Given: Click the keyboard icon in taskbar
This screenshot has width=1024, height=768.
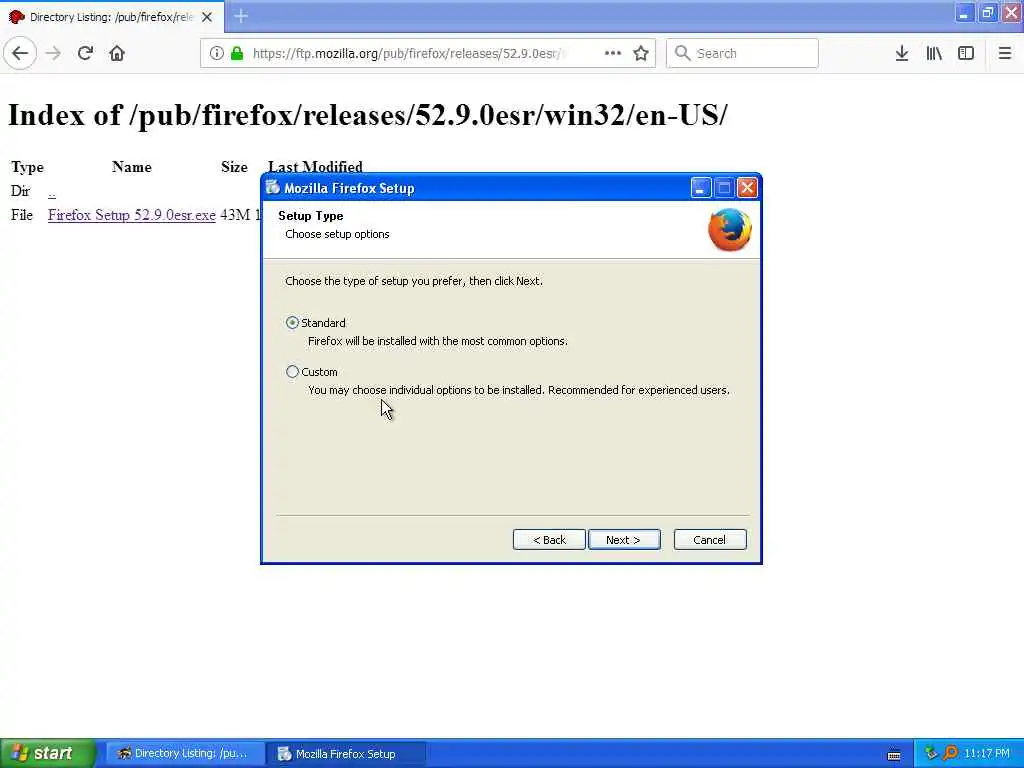Looking at the screenshot, I should [x=894, y=754].
